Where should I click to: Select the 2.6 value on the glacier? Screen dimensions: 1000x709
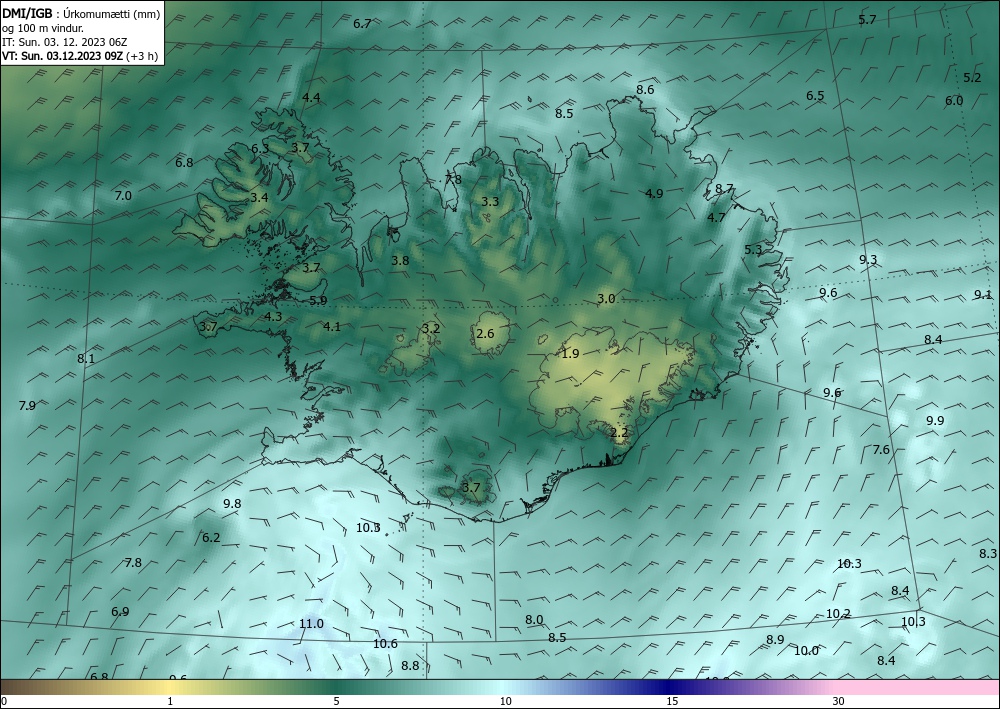coord(485,333)
